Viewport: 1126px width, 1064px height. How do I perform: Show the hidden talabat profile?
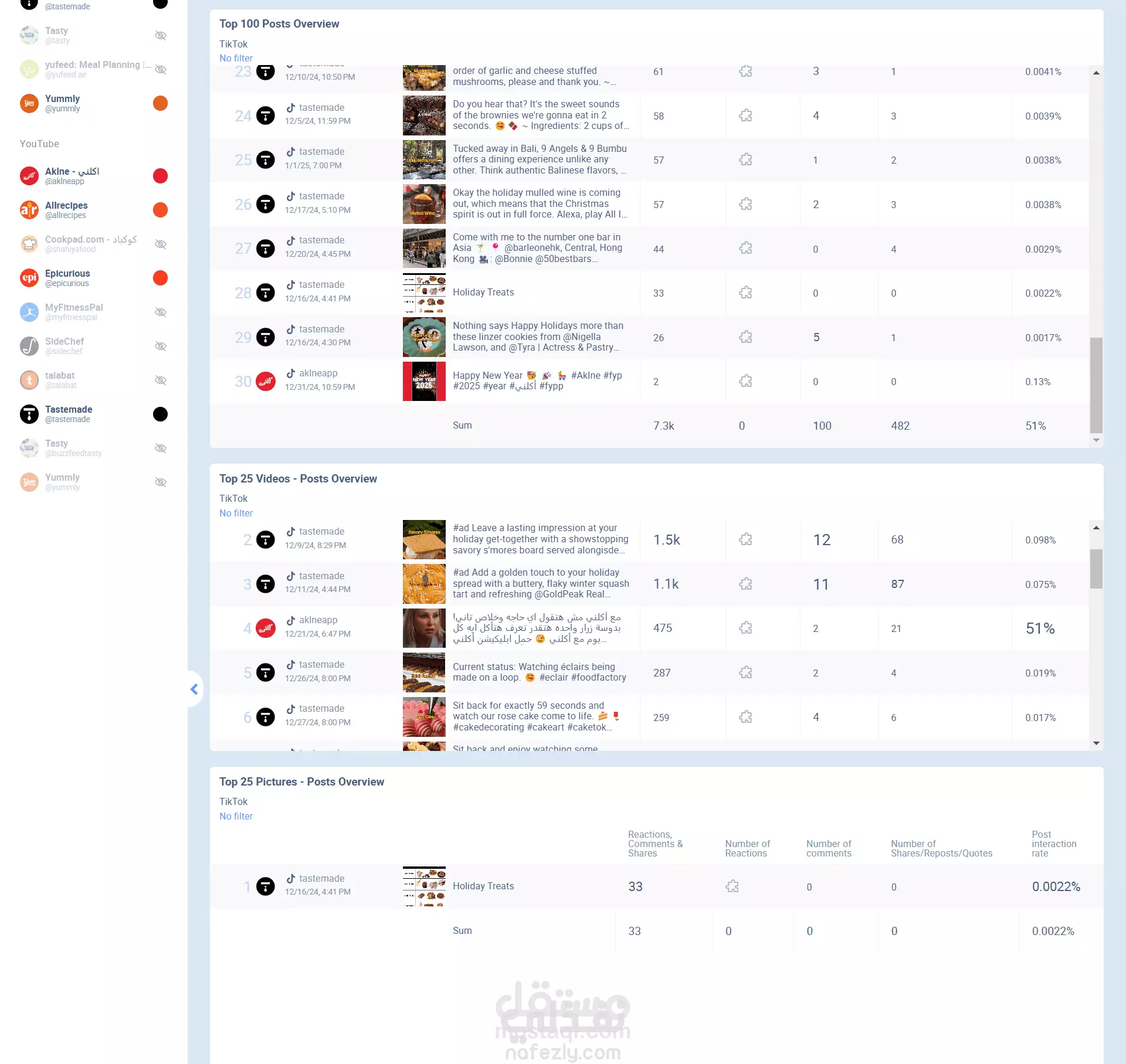click(160, 380)
